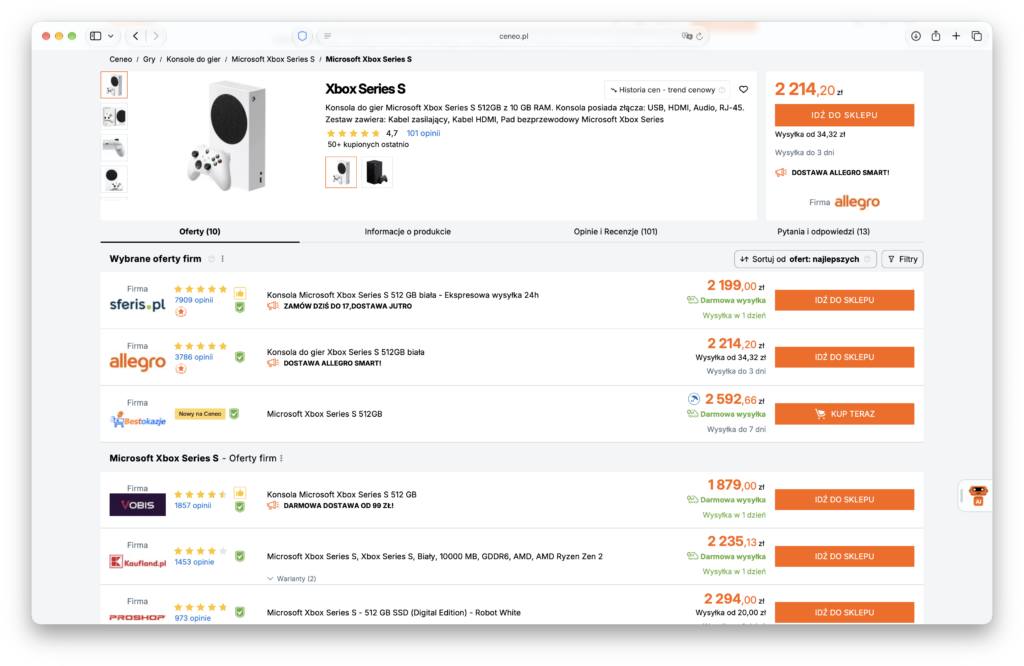Image resolution: width=1024 pixels, height=666 pixels.
Task: Show tab overview icon
Action: click(x=976, y=36)
